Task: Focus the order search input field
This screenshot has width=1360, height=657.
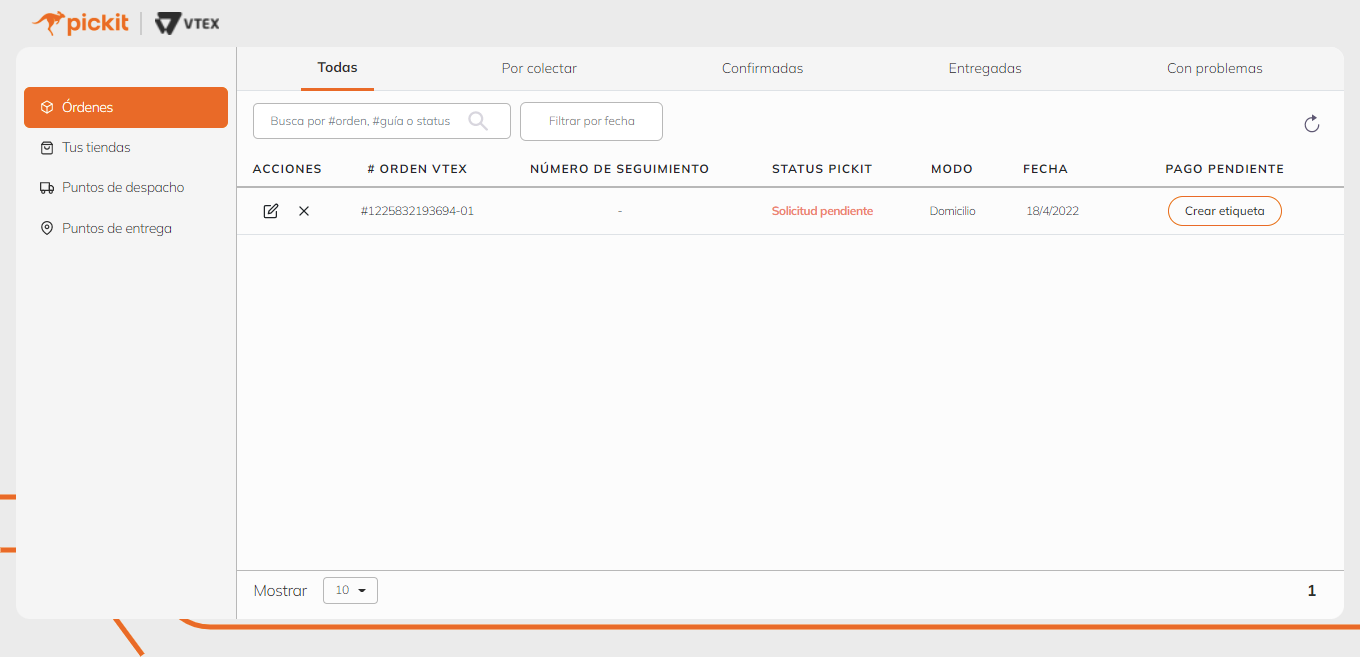Action: 362,121
